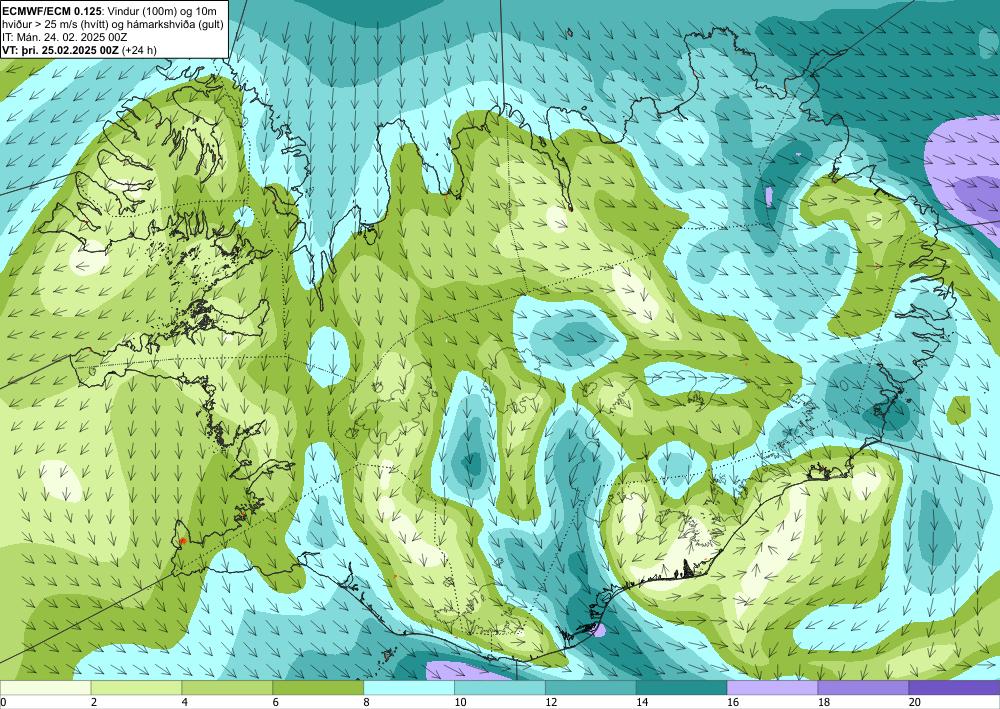Select the pale cyan 8–10 m/s legend swatch

click(409, 687)
